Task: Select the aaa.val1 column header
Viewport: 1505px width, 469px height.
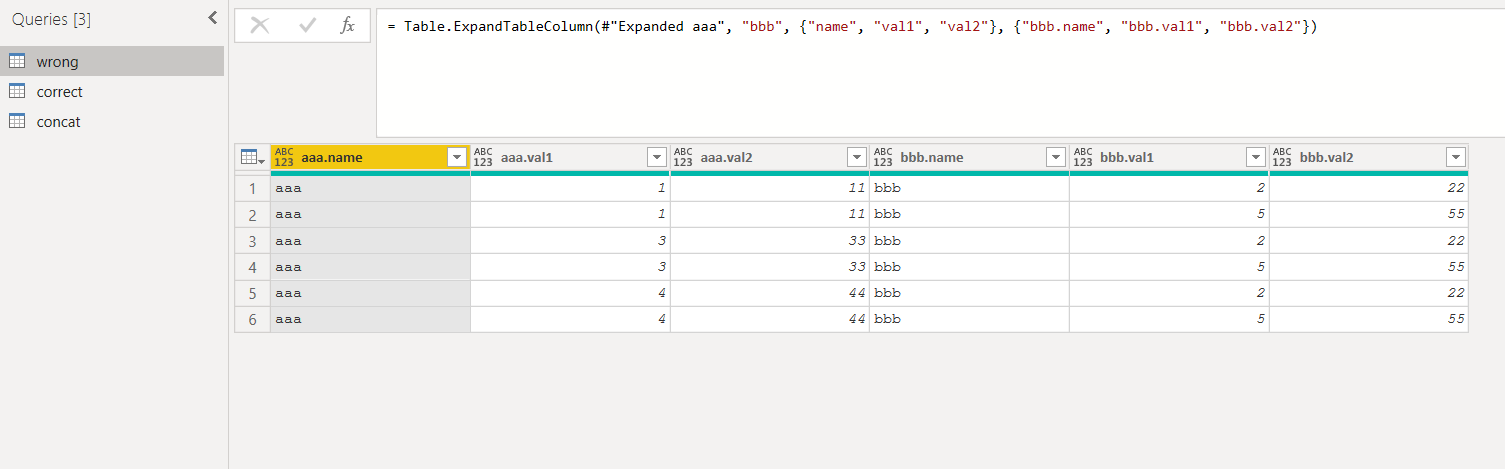Action: (570, 158)
